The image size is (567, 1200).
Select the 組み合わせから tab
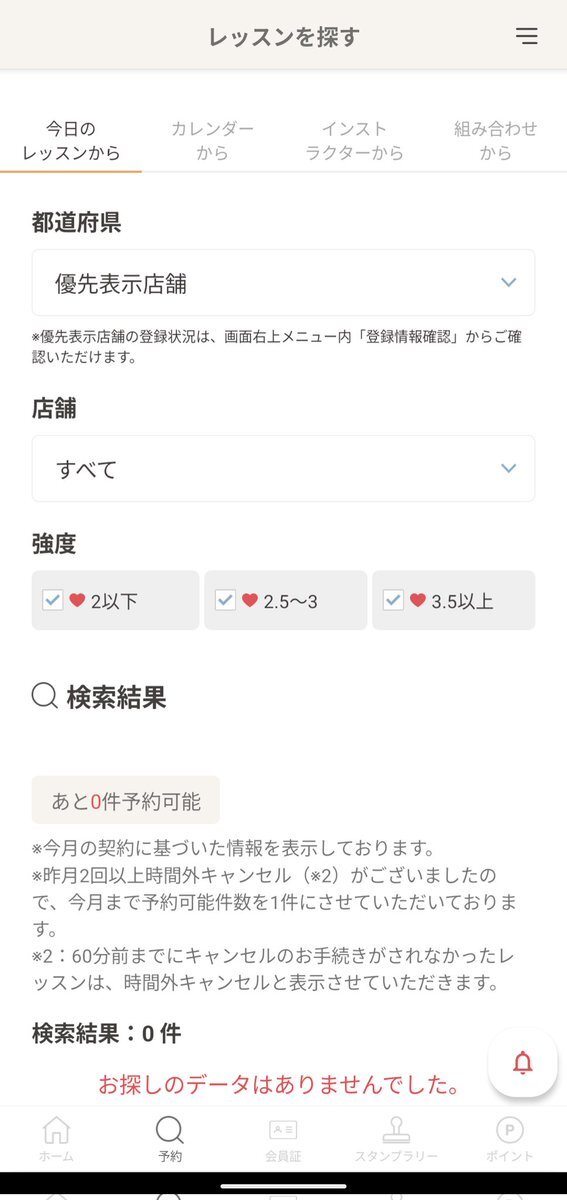click(x=496, y=141)
